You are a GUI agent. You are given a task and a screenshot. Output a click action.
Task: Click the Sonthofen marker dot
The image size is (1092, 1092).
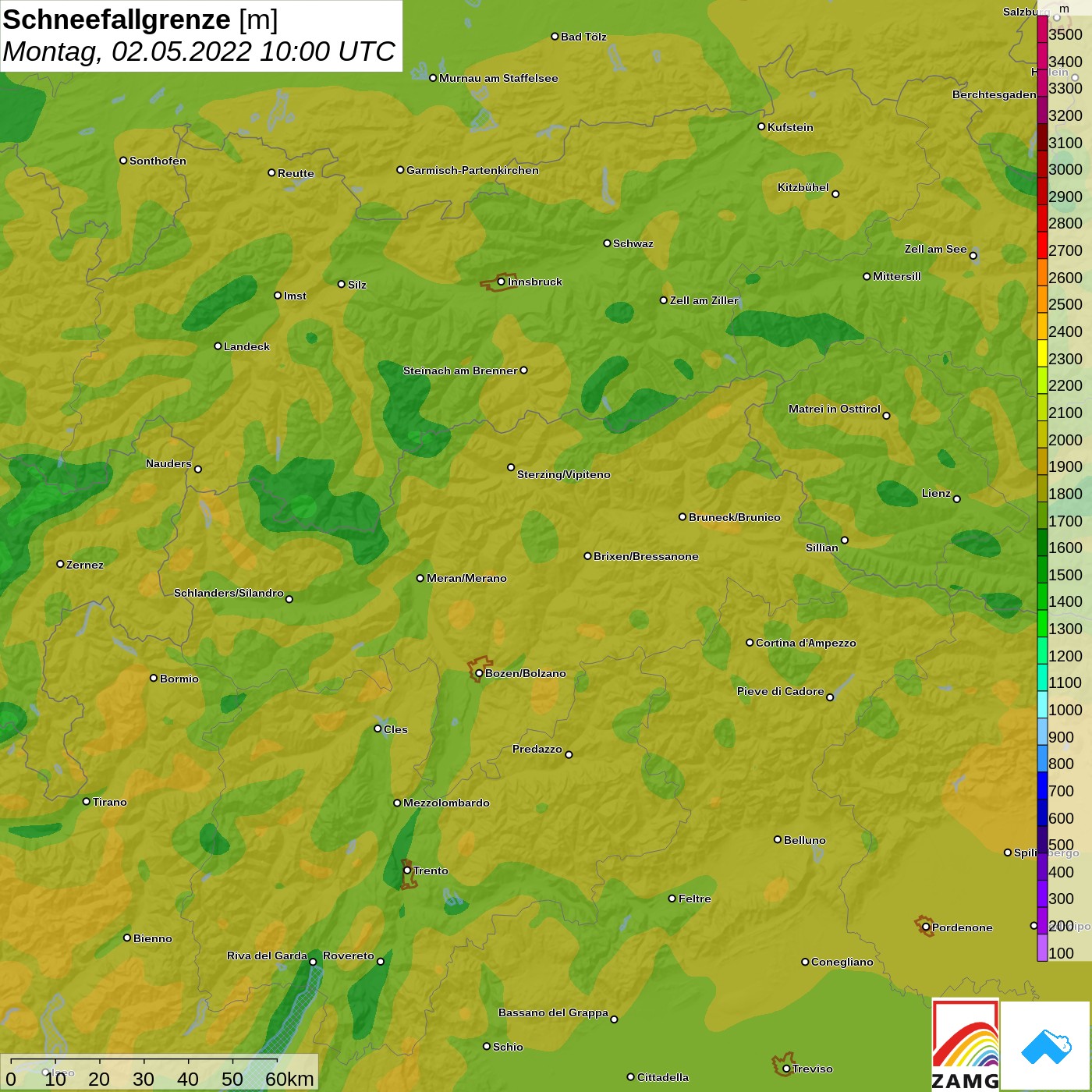click(x=123, y=161)
